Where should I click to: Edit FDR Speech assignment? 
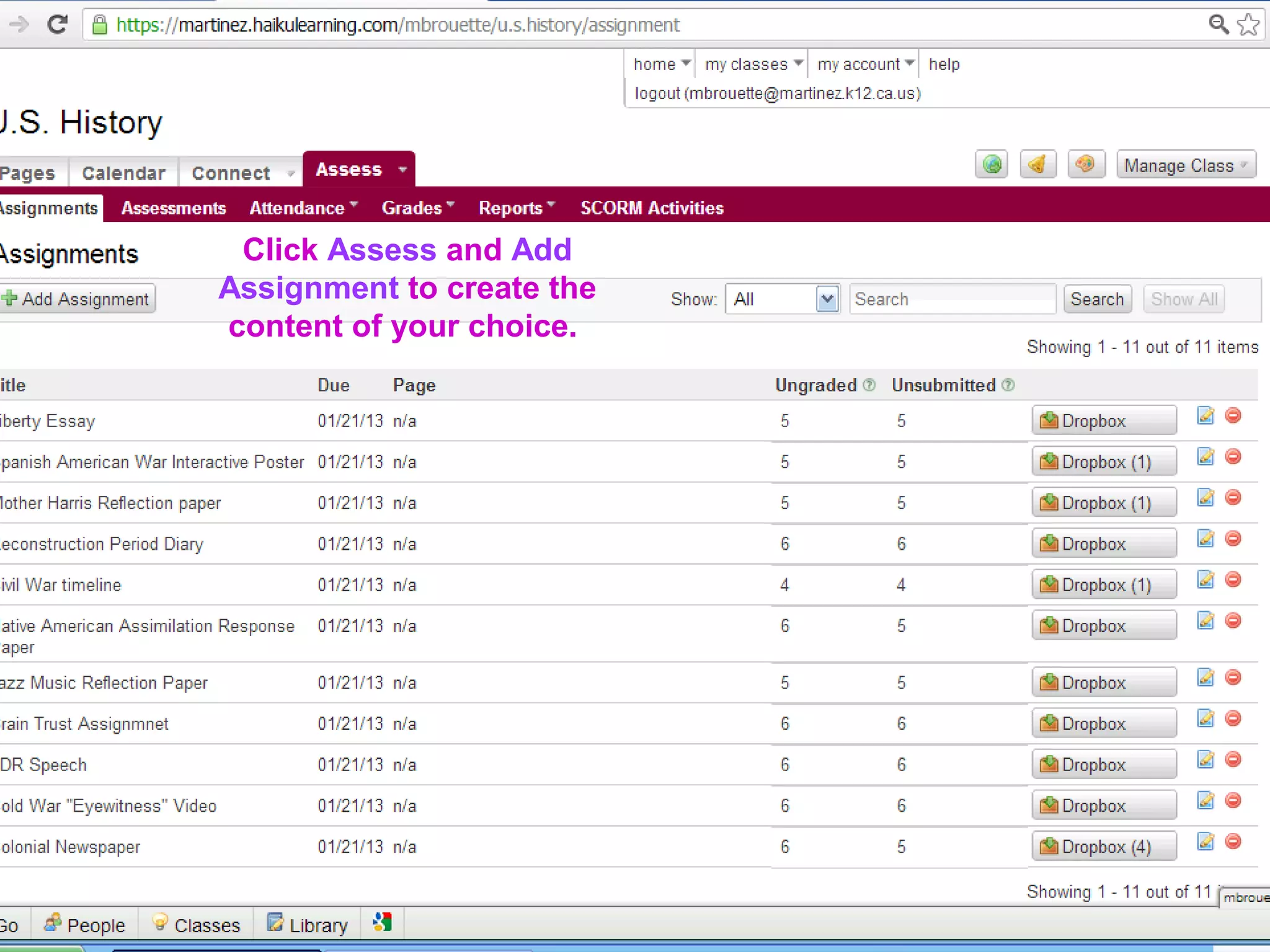1206,759
